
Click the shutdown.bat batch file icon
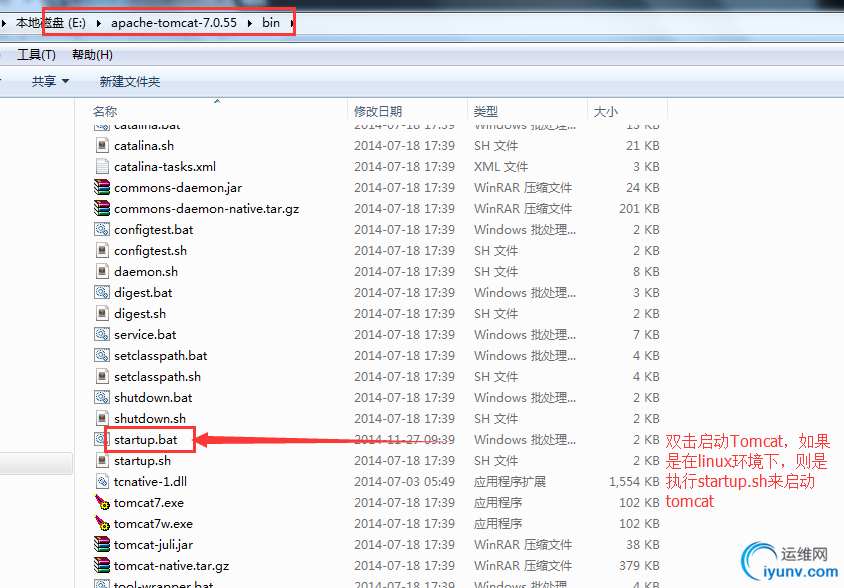[x=102, y=397]
